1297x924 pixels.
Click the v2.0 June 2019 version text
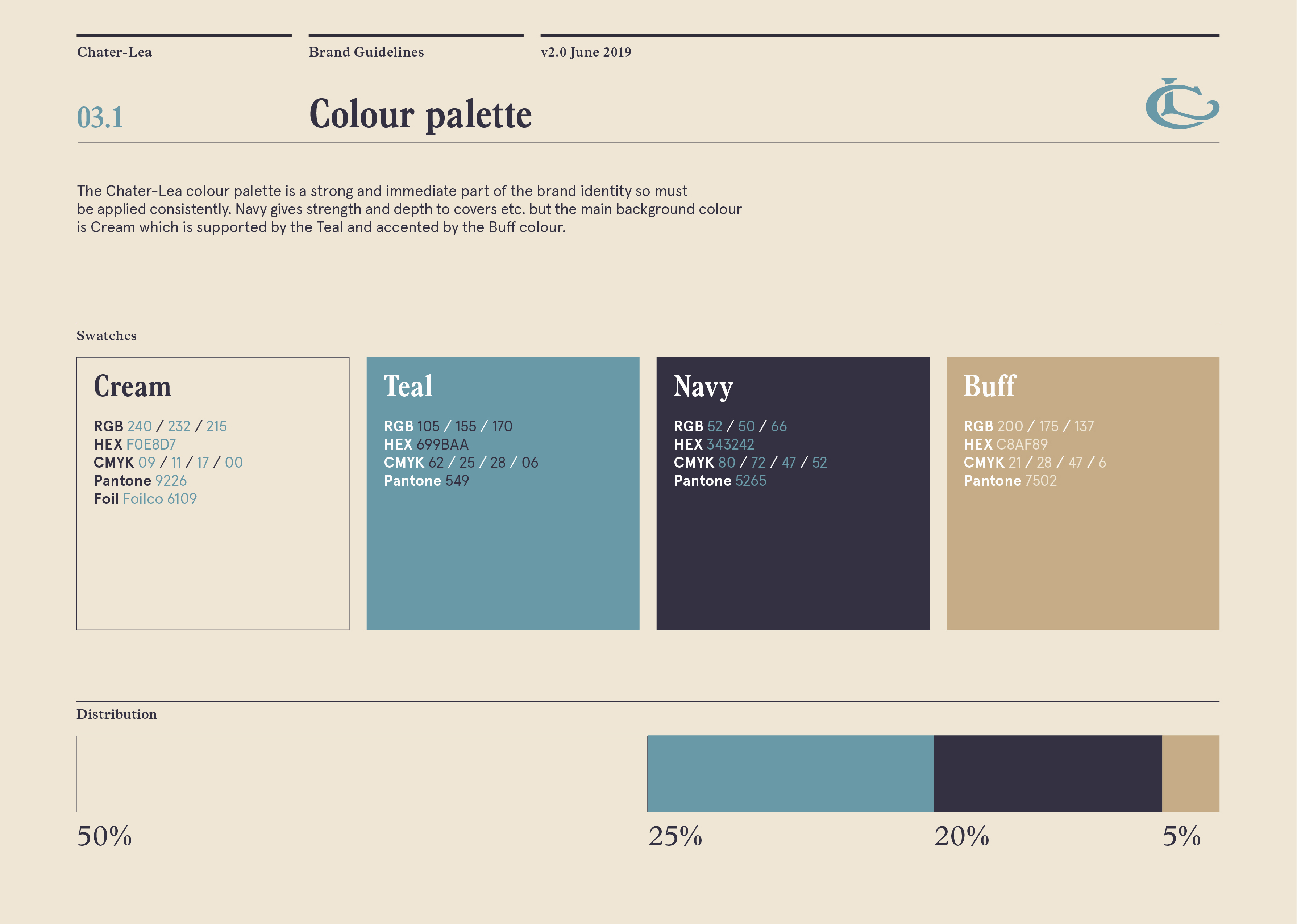click(586, 53)
